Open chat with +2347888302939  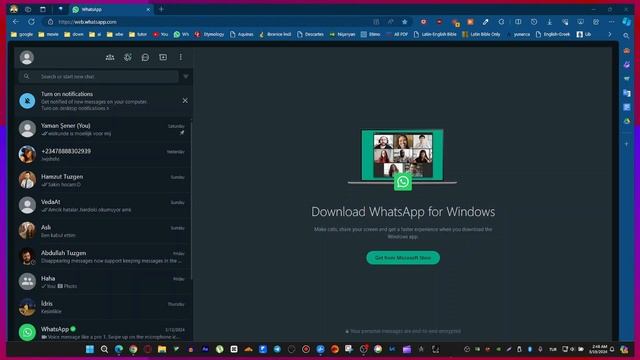[103, 155]
